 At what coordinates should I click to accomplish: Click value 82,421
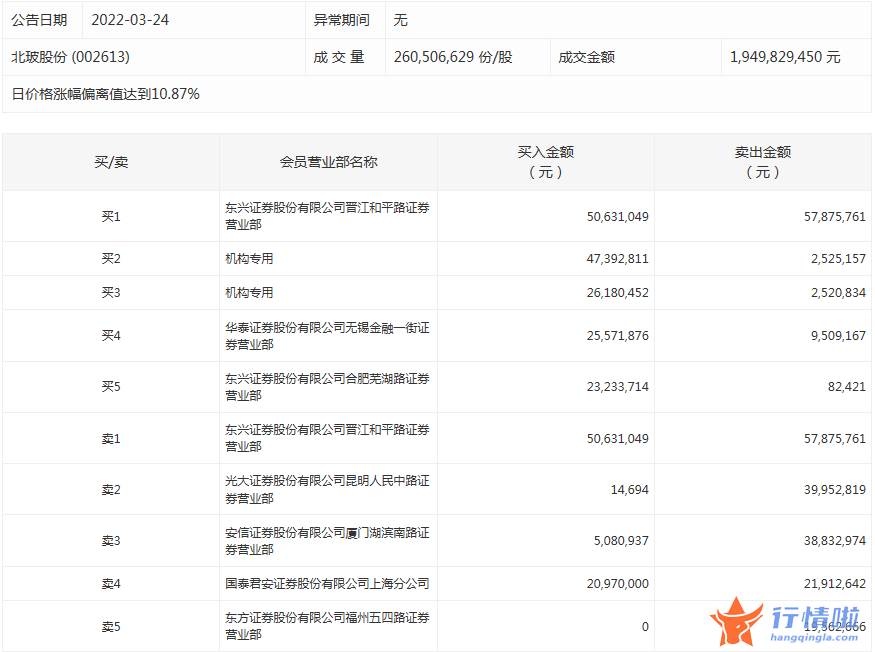coord(847,387)
